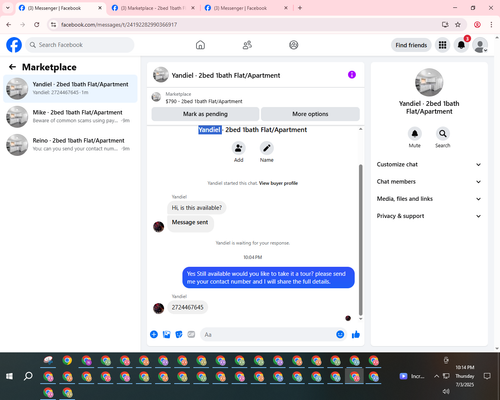500x400 pixels.
Task: Go to the Home feed icon
Action: [200, 45]
